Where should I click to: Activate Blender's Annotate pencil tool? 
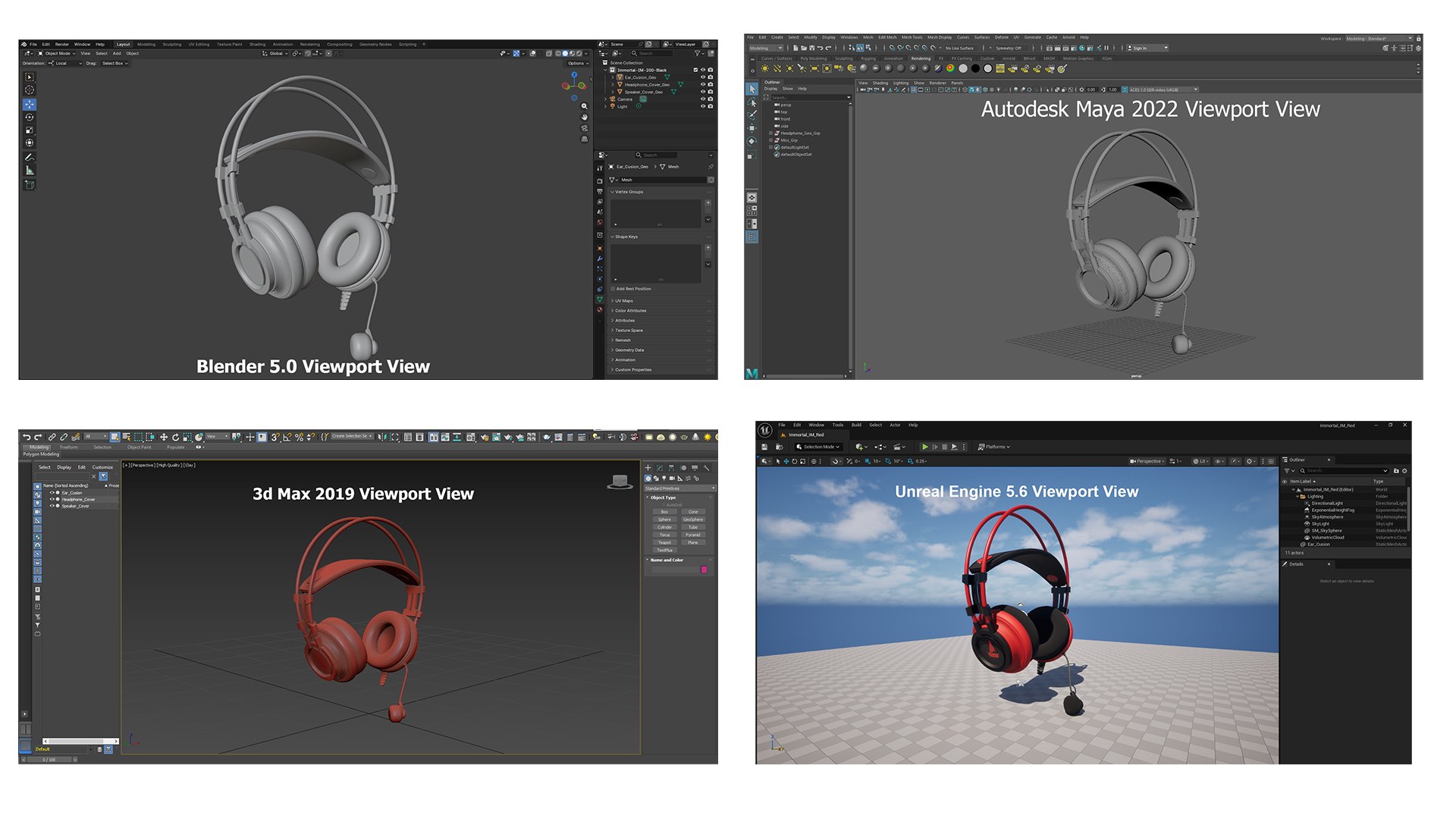pyautogui.click(x=30, y=157)
